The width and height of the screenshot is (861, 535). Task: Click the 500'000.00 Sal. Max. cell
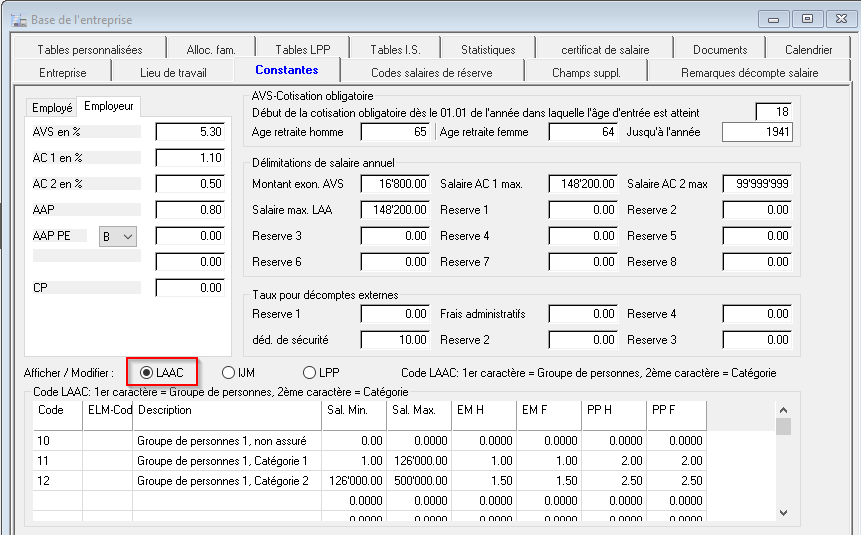pyautogui.click(x=419, y=481)
